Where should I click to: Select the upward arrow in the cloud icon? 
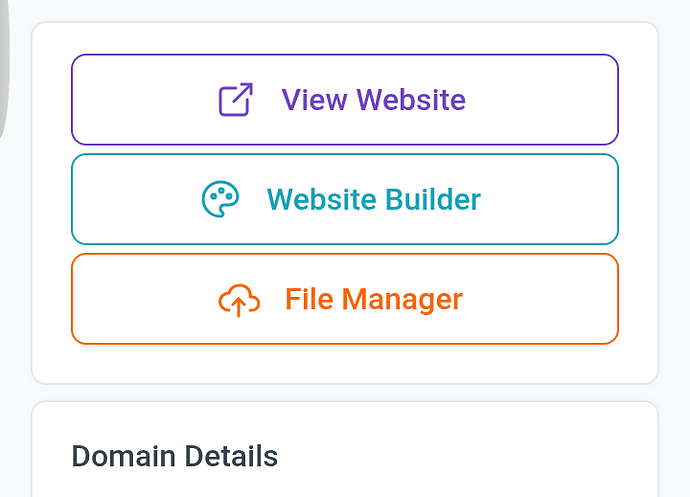(239, 303)
